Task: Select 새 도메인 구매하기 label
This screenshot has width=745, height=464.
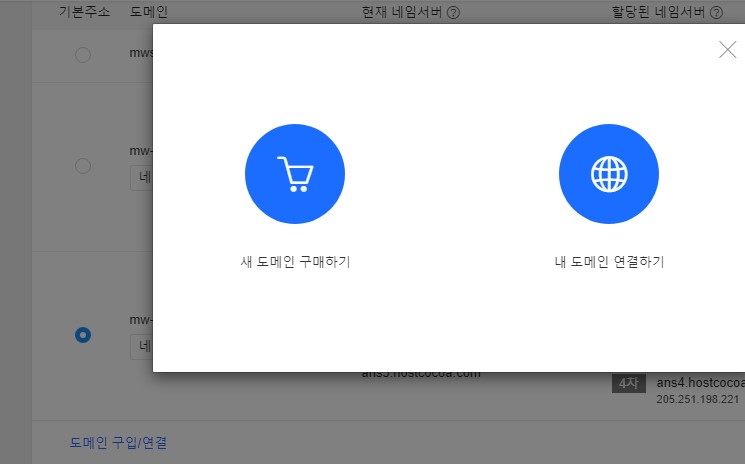Action: click(x=295, y=262)
